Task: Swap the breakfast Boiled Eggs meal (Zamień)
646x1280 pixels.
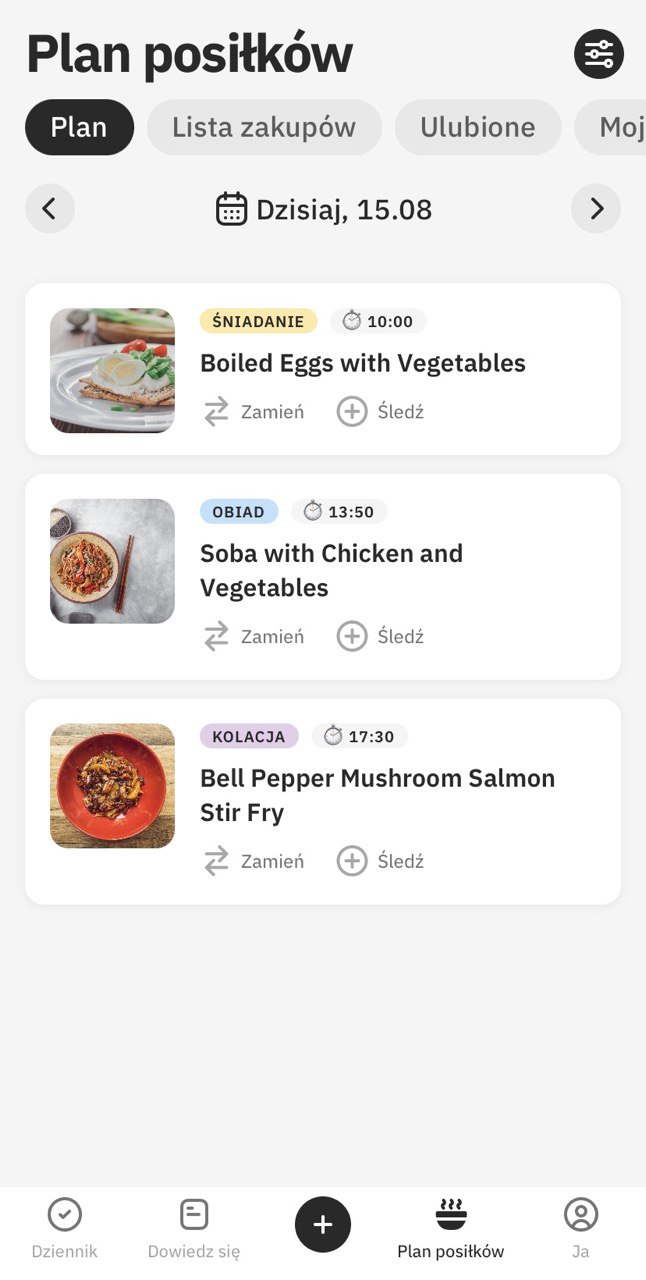Action: 254,411
